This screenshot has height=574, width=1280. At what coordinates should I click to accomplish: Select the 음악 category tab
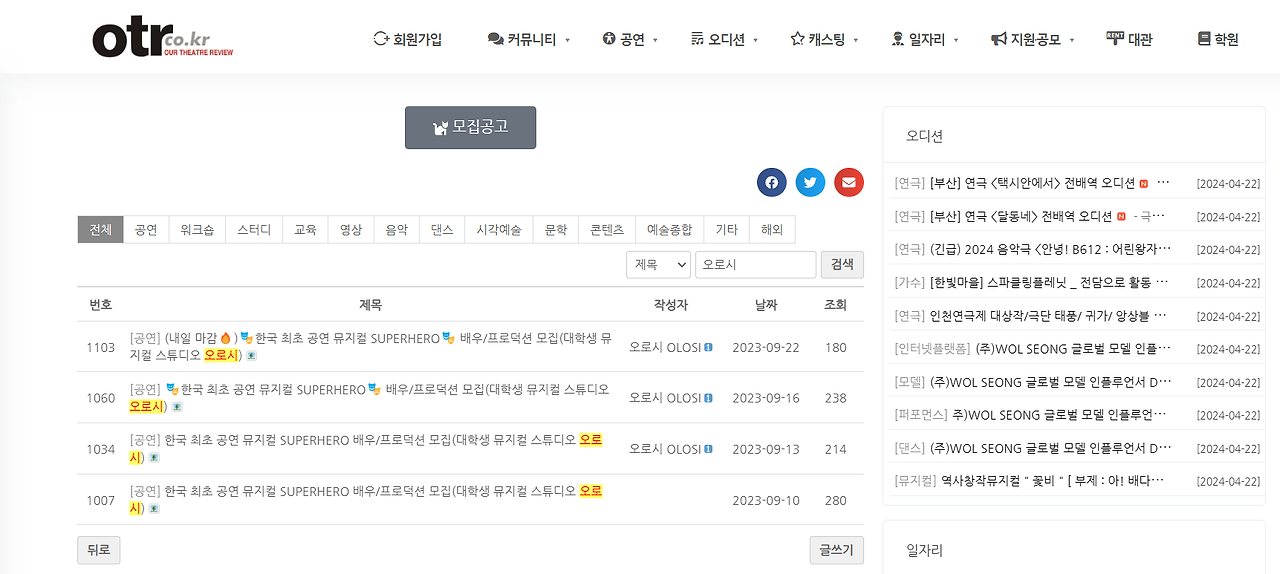pyautogui.click(x=396, y=229)
